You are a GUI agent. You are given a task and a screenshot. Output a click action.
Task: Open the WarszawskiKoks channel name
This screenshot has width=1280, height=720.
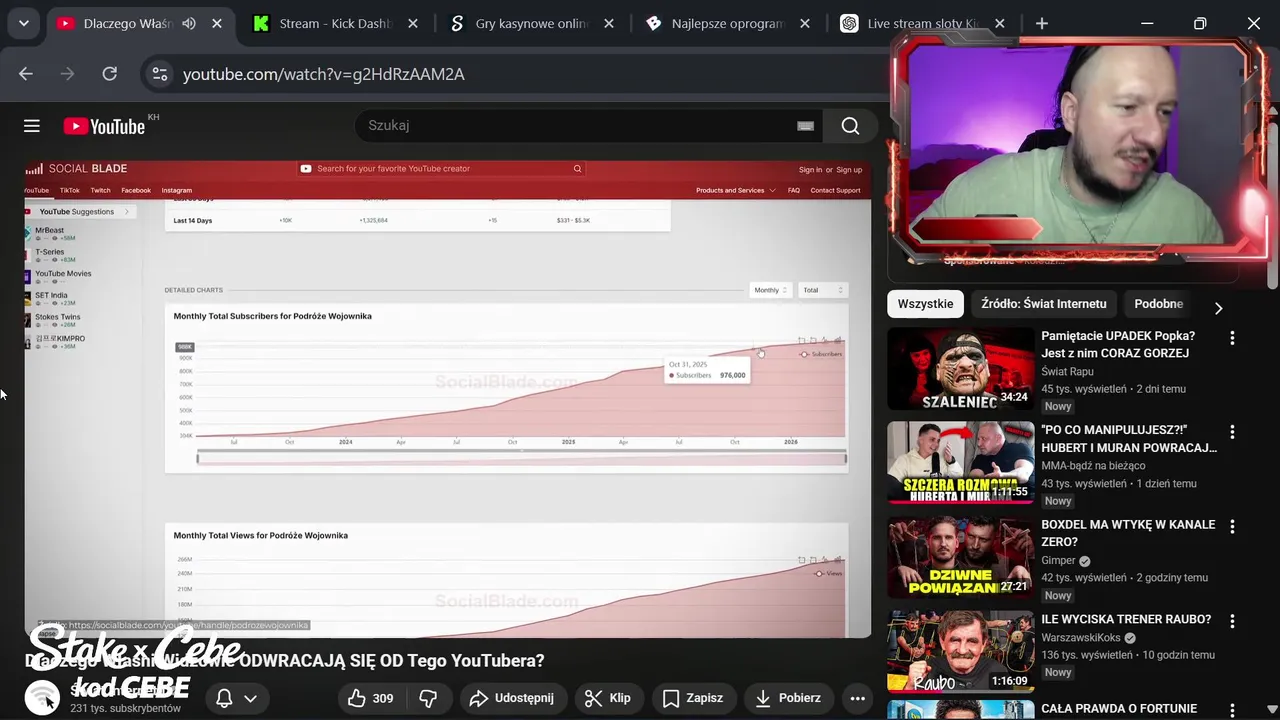coord(1081,638)
